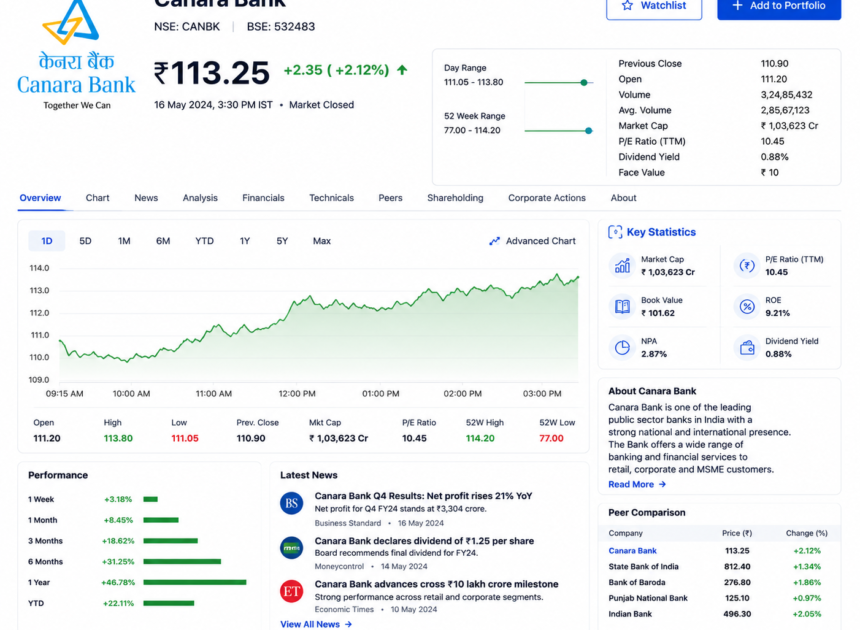Select the 5D chart range

[x=85, y=241]
